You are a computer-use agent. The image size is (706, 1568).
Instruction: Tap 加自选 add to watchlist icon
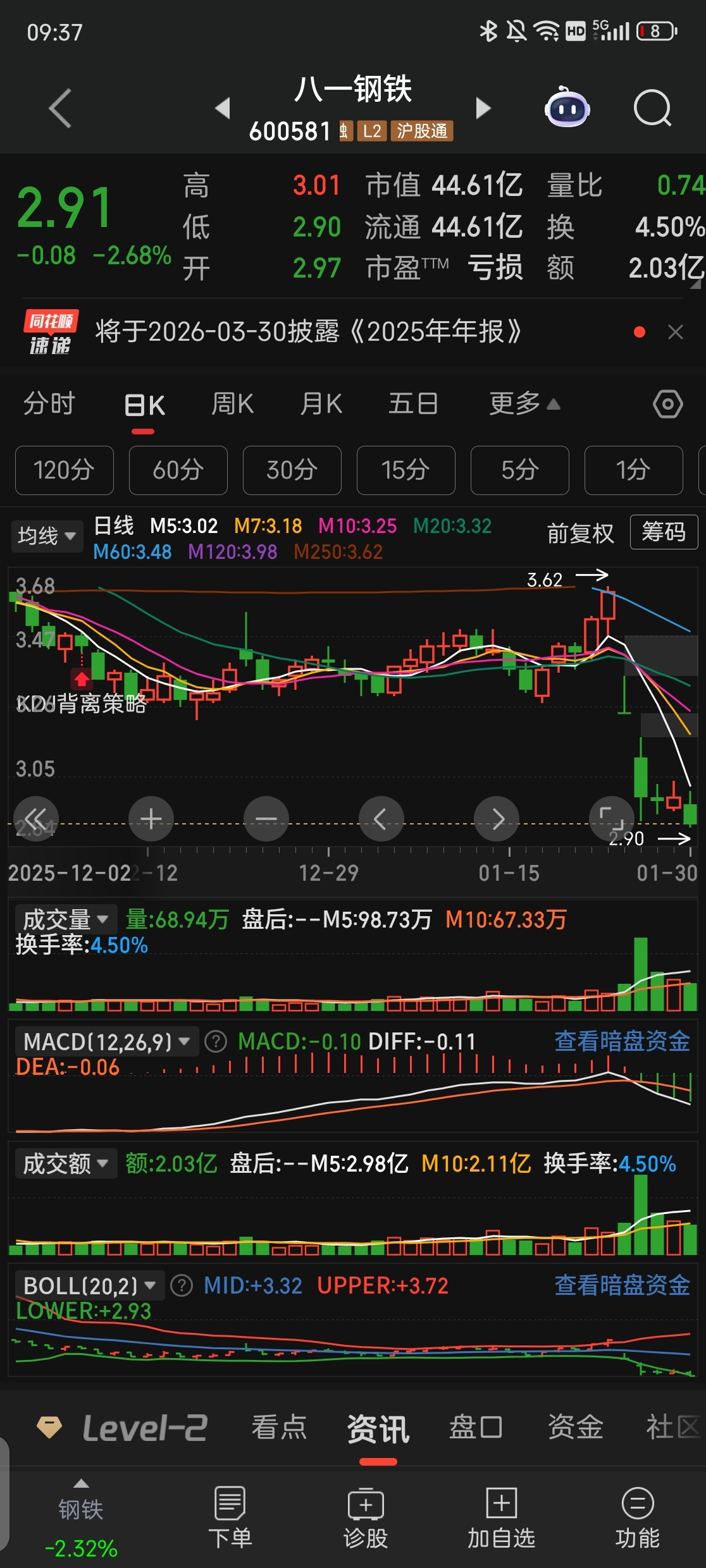click(502, 1502)
